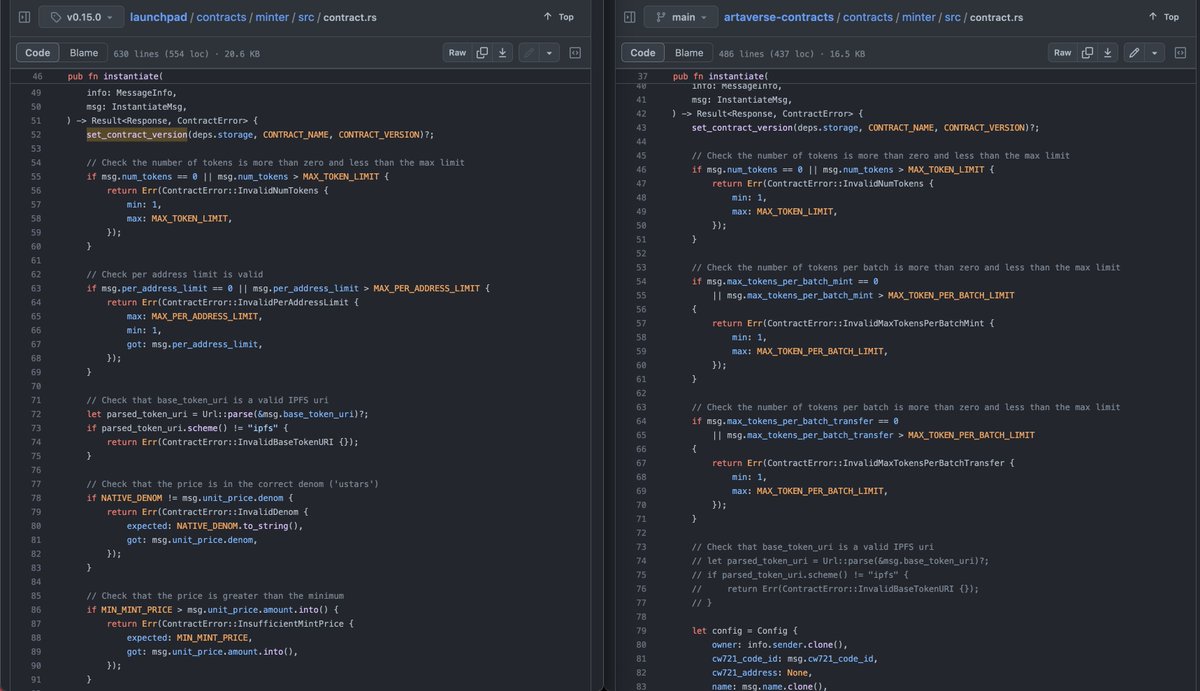Open the artaverse-contracts repository breadcrumb link
Image resolution: width=1200 pixels, height=691 pixels.
pyautogui.click(x=781, y=17)
